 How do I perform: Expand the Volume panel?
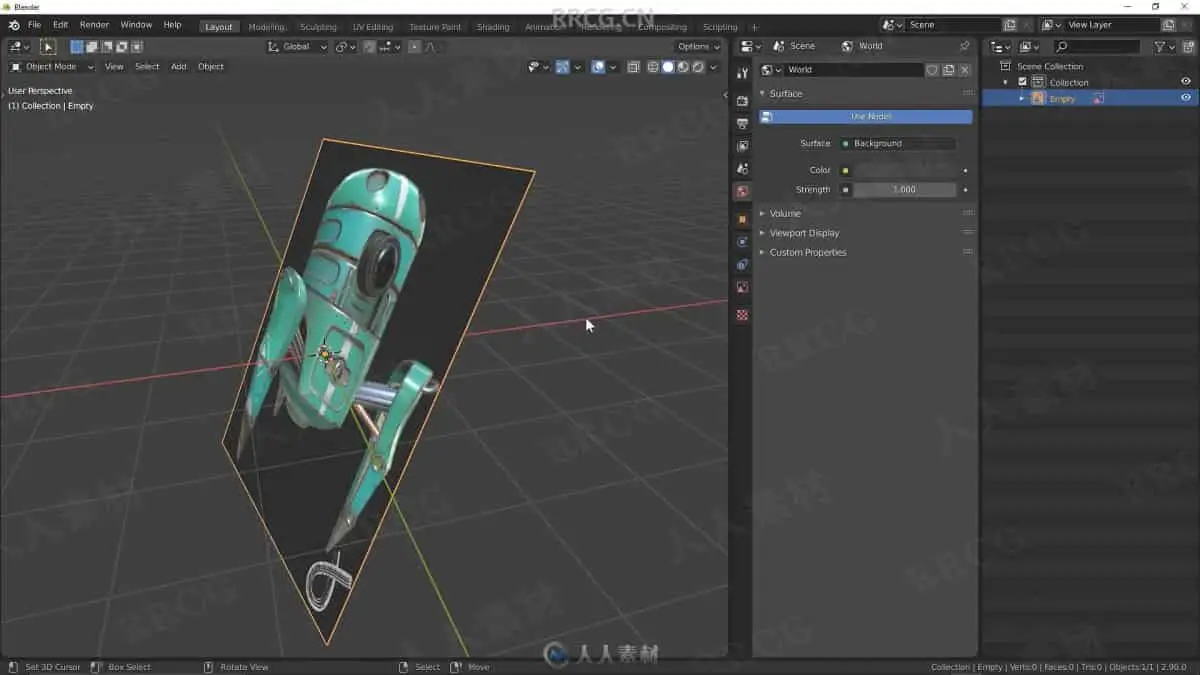coord(785,213)
